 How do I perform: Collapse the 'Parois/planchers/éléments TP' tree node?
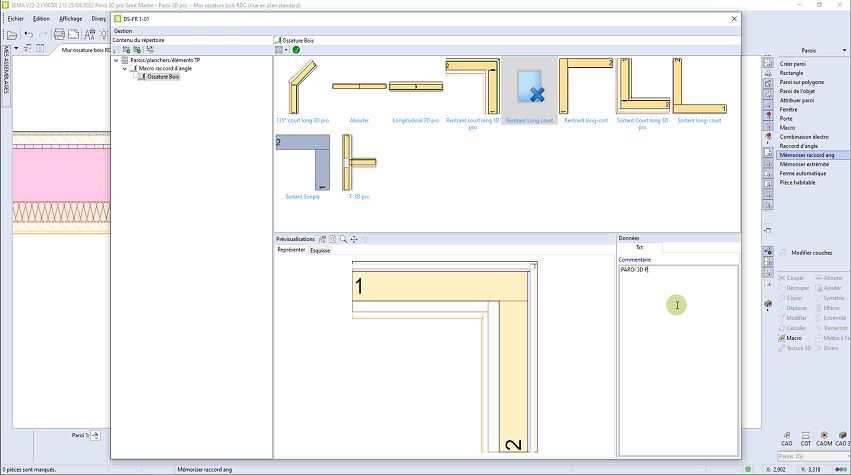(x=117, y=60)
